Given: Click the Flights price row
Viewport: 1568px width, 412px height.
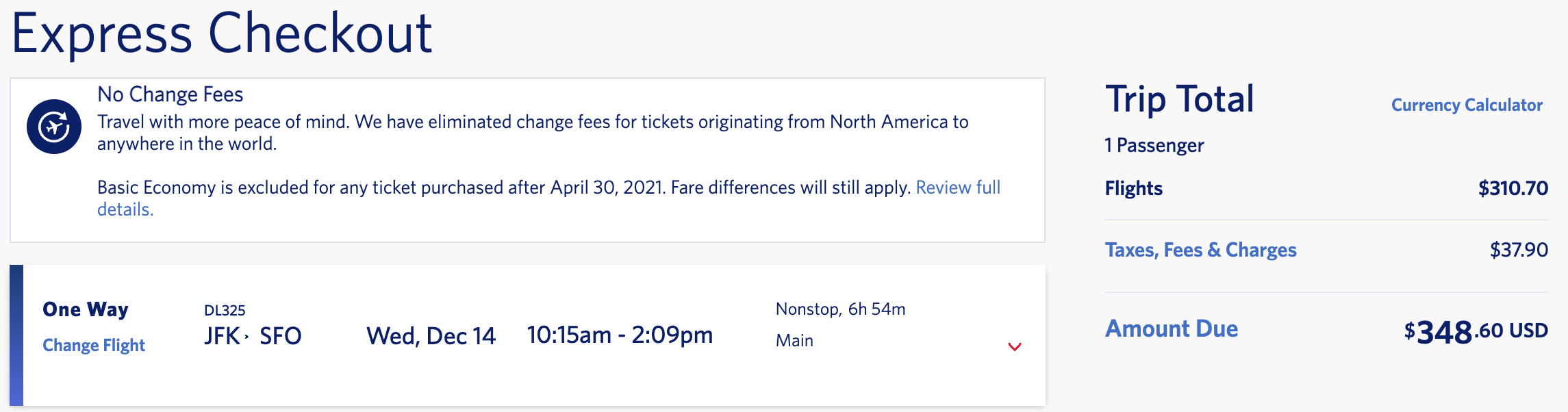Looking at the screenshot, I should coord(1133,189).
